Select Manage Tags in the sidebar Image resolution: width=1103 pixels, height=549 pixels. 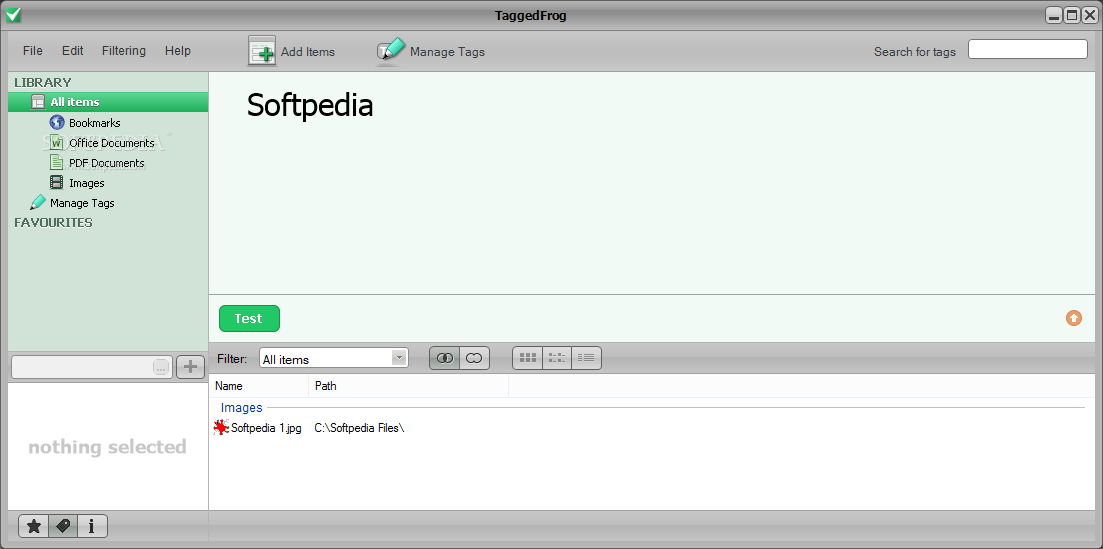[82, 203]
